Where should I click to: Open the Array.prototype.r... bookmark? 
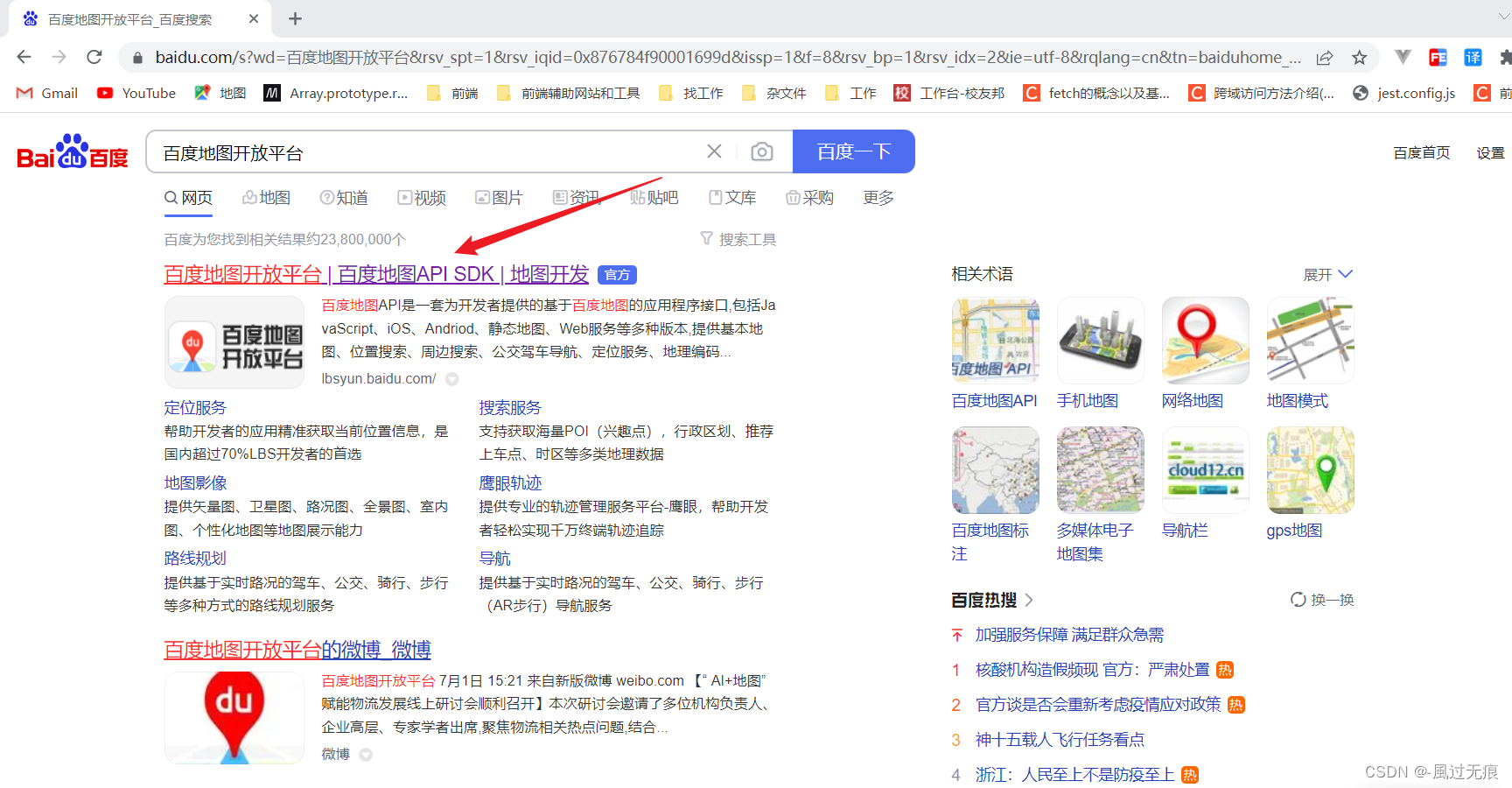pyautogui.click(x=336, y=93)
